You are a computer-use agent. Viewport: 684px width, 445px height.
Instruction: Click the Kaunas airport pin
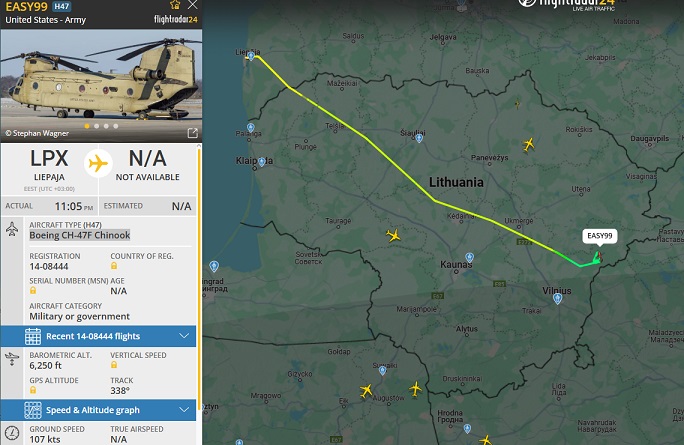click(469, 257)
